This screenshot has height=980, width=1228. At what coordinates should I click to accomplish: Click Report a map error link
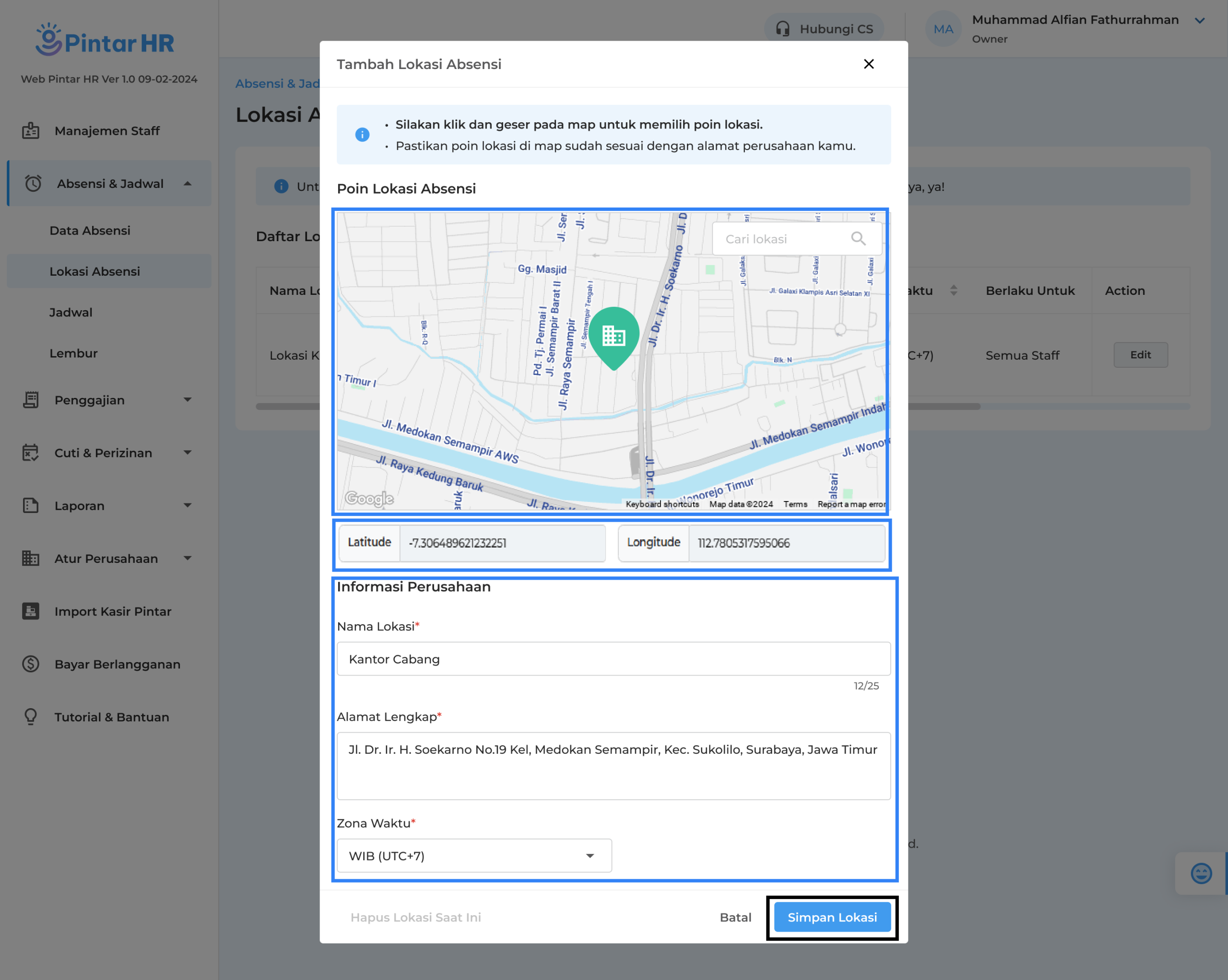851,504
